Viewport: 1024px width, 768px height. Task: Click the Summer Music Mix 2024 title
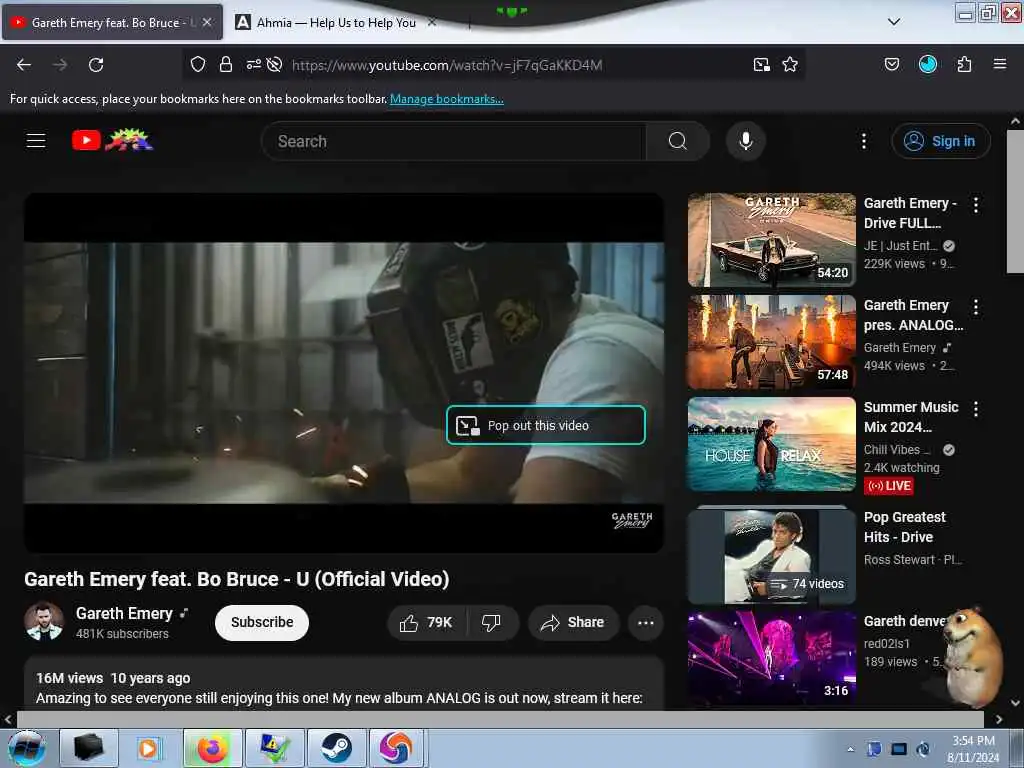tap(911, 417)
